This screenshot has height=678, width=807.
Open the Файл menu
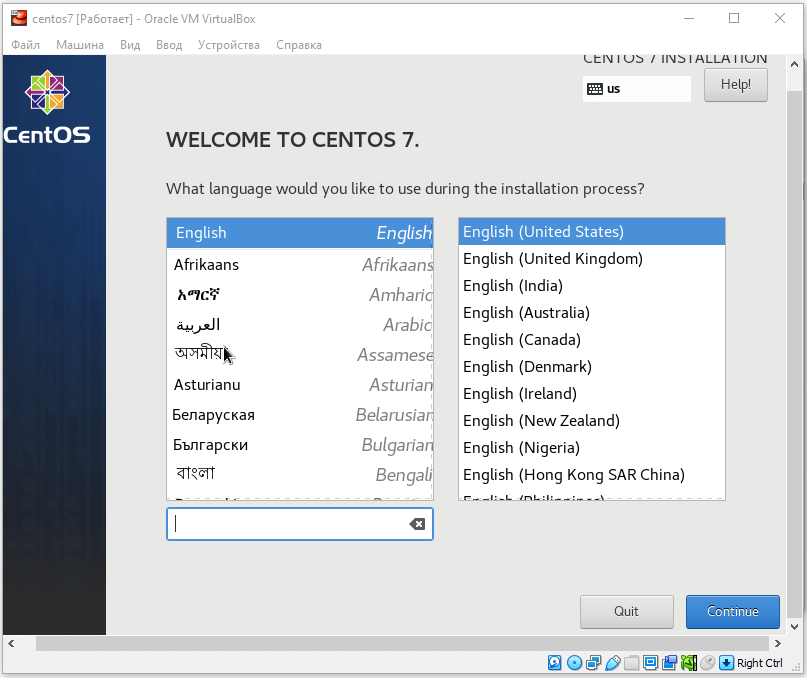(26, 45)
